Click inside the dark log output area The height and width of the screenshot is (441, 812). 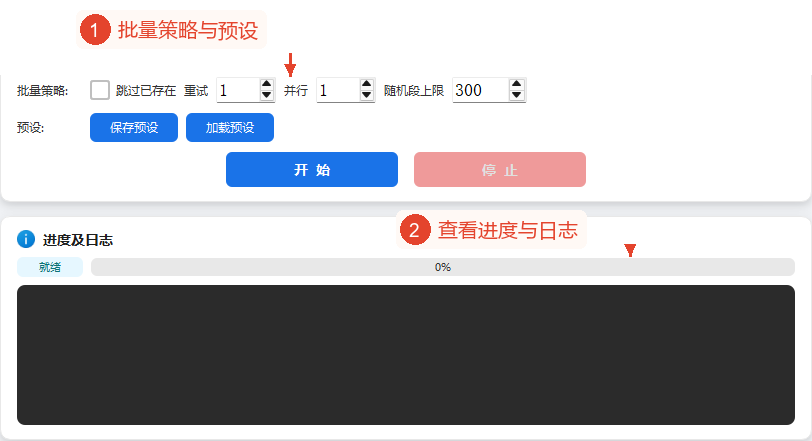[x=406, y=355]
